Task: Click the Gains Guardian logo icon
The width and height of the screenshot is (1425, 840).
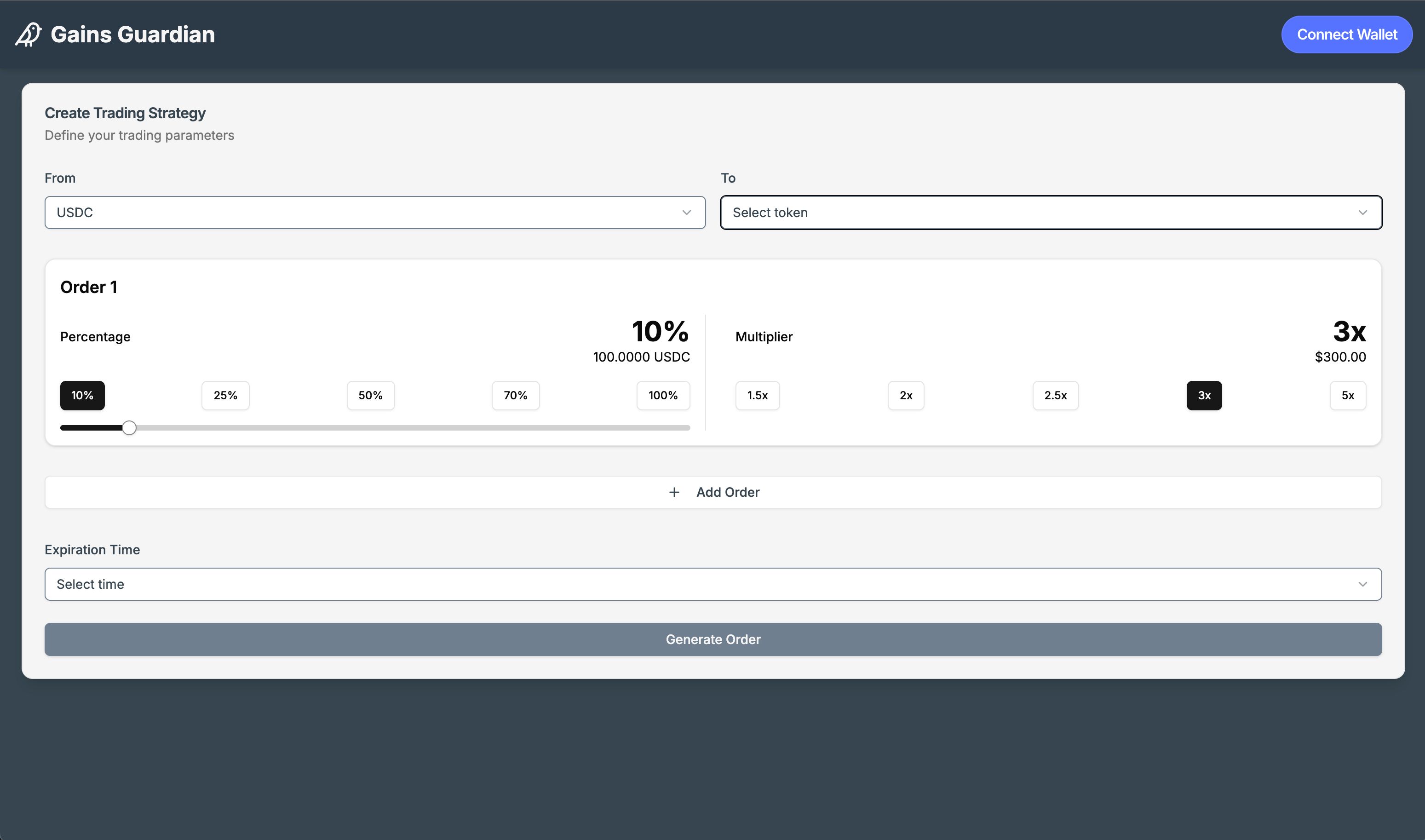Action: pyautogui.click(x=28, y=34)
